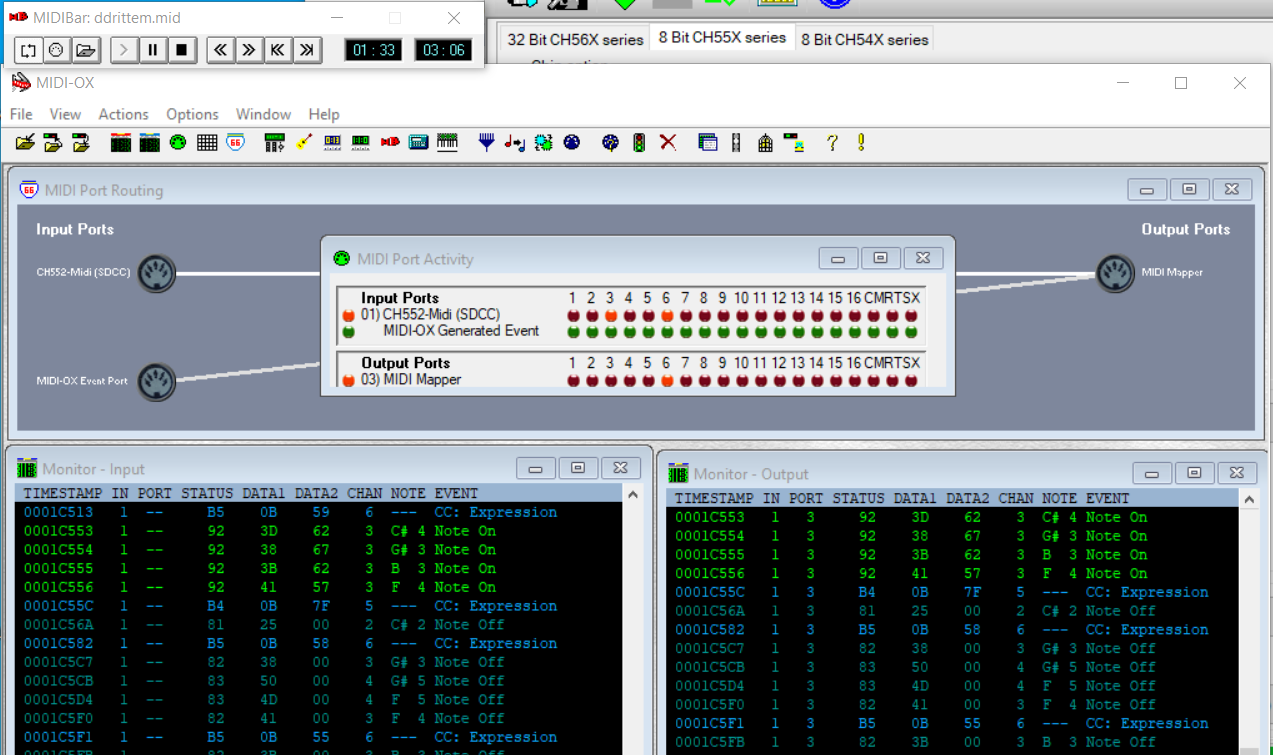This screenshot has height=755, width=1273.
Task: Toggle the traffic light start/stop display icon
Action: pyautogui.click(x=639, y=143)
